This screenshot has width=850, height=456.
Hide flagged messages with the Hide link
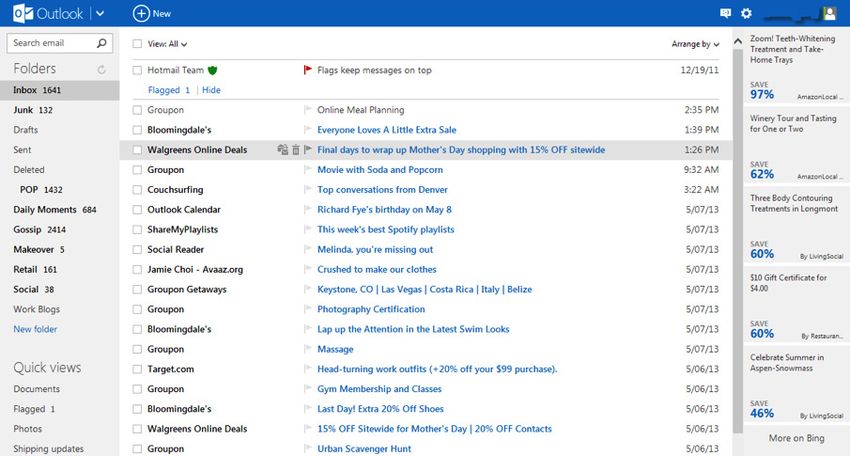pyautogui.click(x=211, y=90)
